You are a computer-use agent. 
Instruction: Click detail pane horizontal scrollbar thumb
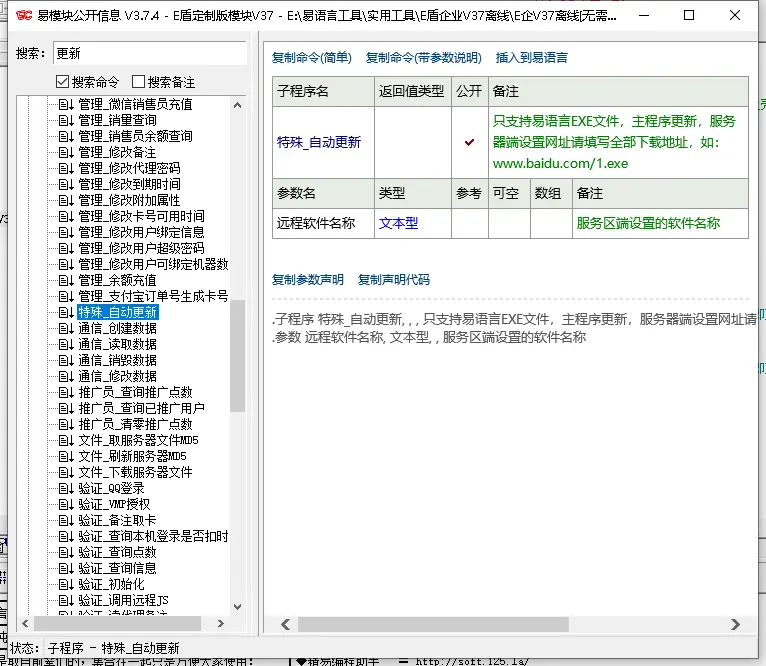(433, 624)
